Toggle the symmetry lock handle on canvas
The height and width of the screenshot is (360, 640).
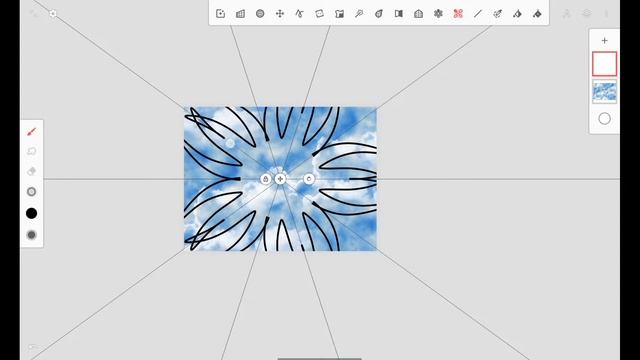(266, 179)
